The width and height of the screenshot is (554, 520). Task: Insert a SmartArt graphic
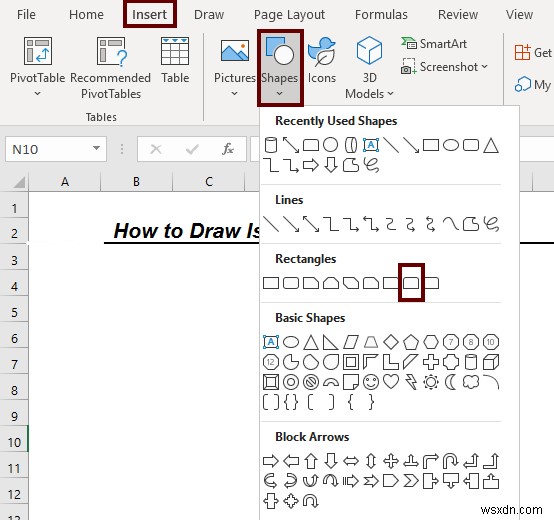tap(434, 43)
